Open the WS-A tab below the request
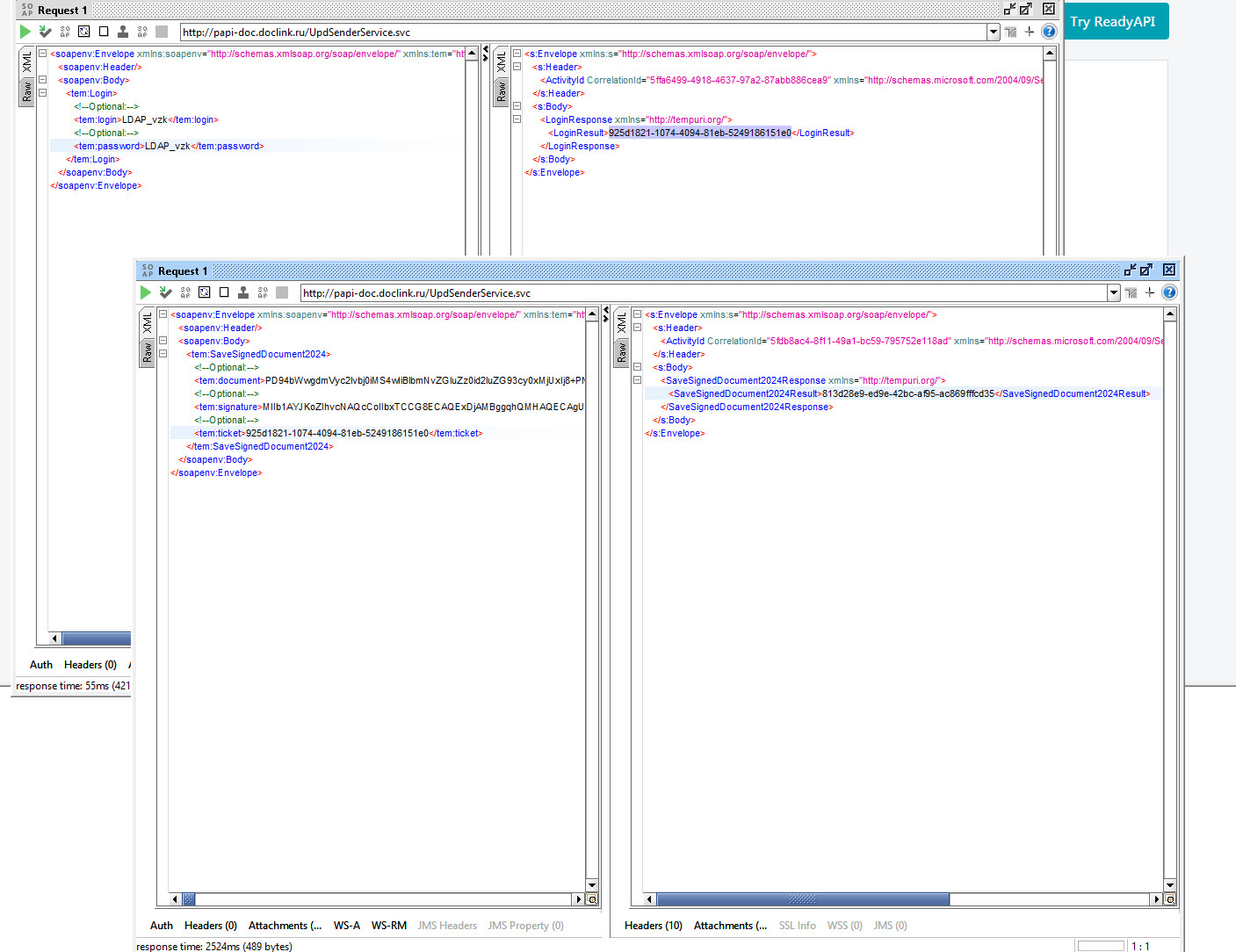Screen dimensions: 1236x952 (x=347, y=926)
